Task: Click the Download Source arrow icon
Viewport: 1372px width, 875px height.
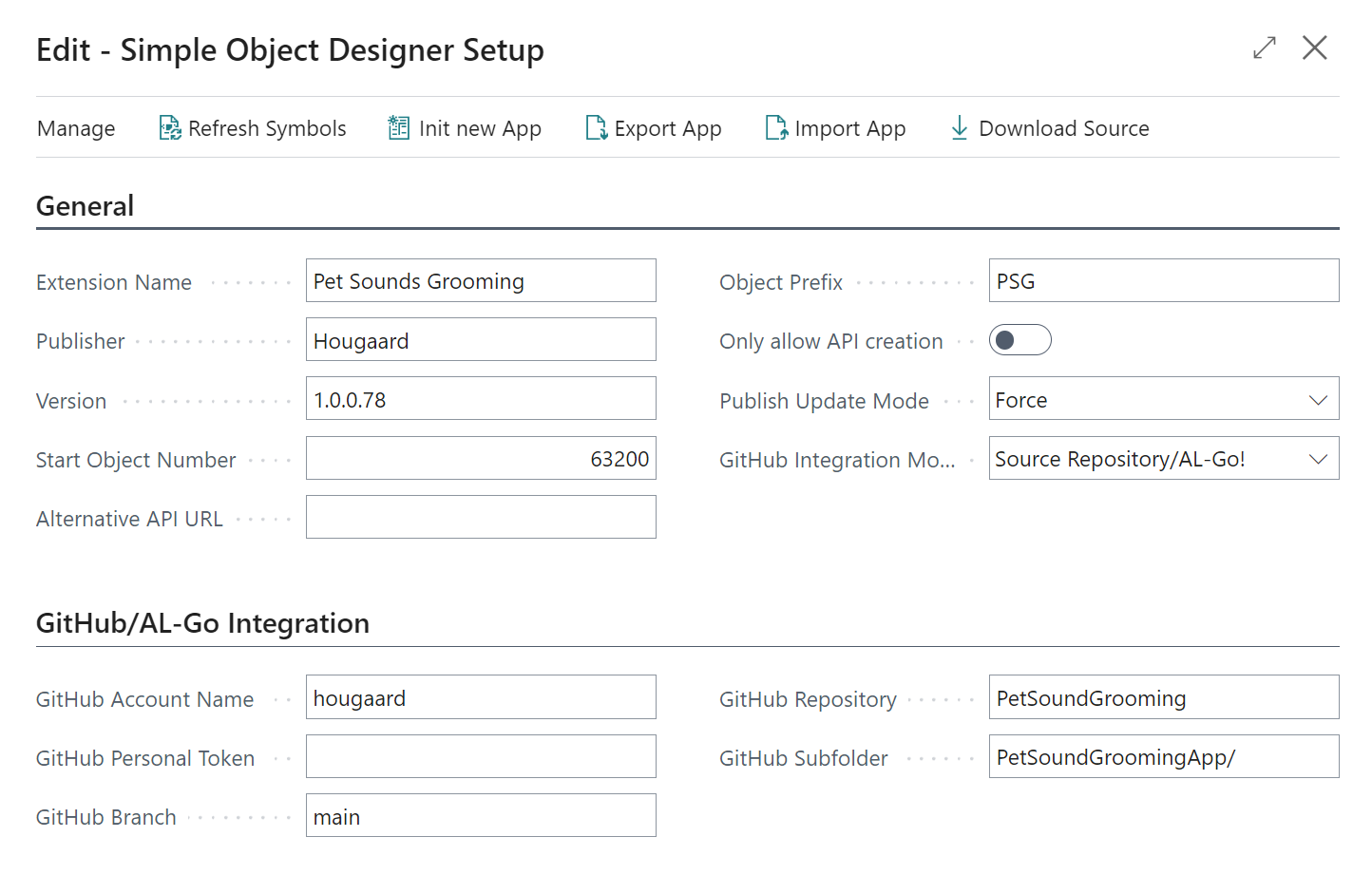Action: pyautogui.click(x=958, y=126)
